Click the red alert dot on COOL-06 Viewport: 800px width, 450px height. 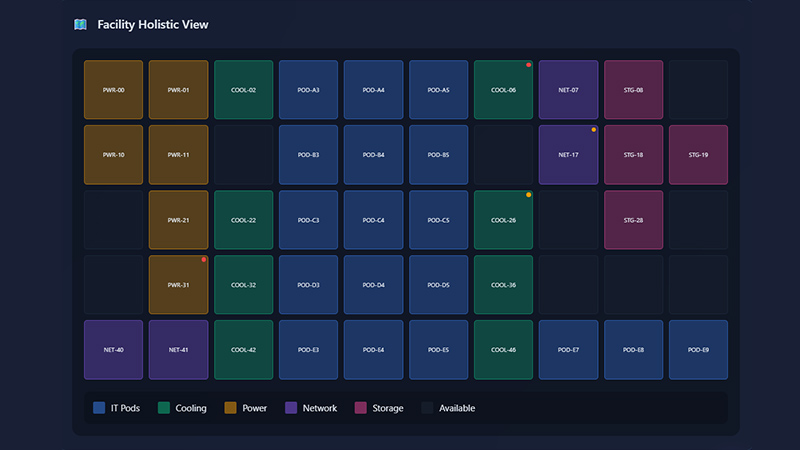[x=529, y=65]
